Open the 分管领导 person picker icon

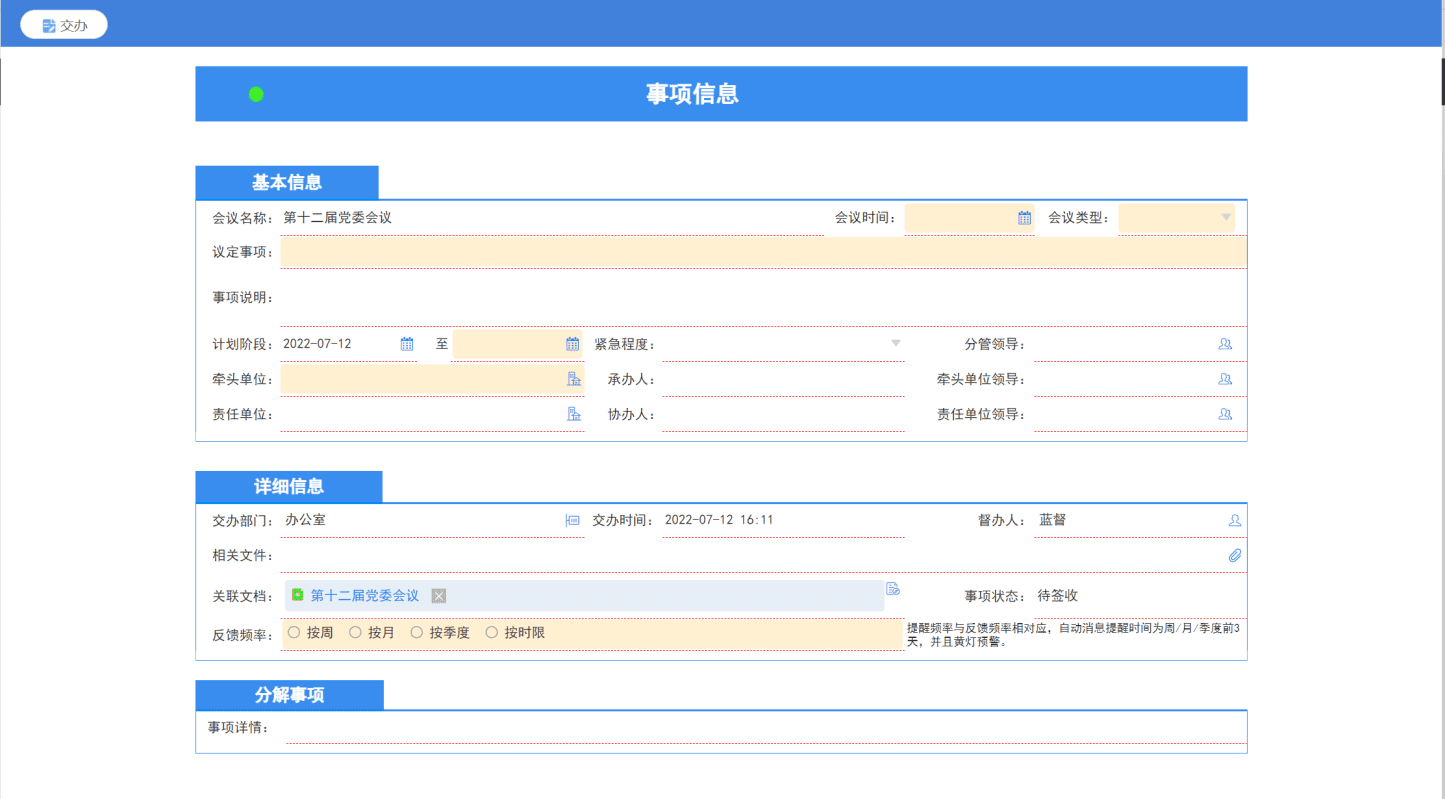point(1225,344)
